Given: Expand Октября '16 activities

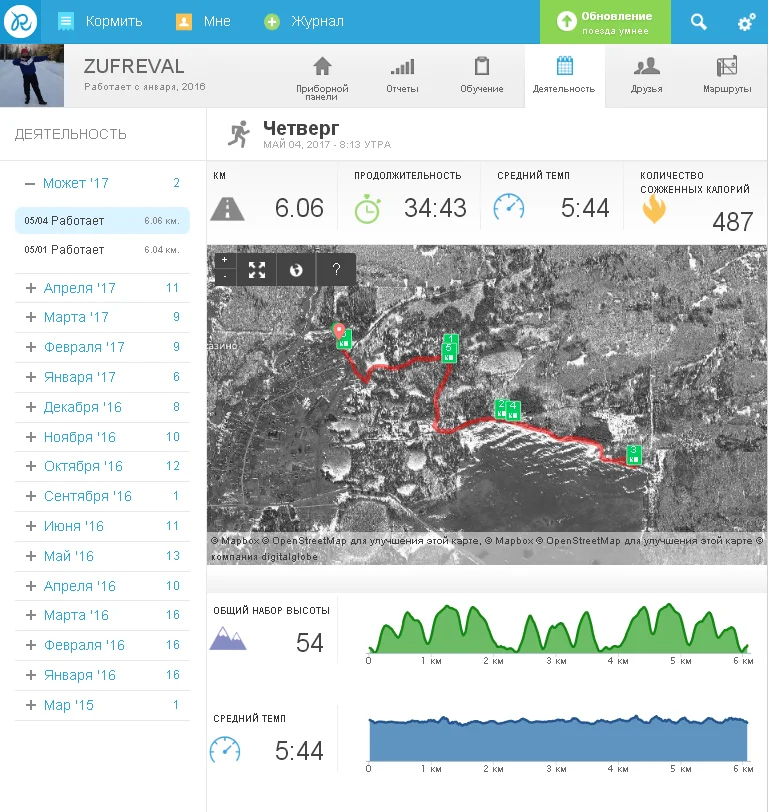Looking at the screenshot, I should tap(31, 466).
